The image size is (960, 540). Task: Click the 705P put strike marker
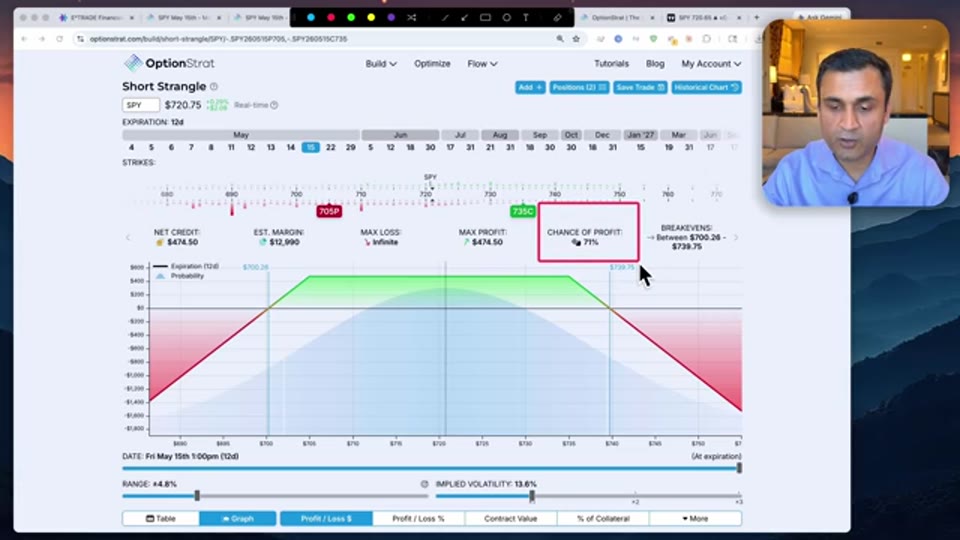[329, 211]
